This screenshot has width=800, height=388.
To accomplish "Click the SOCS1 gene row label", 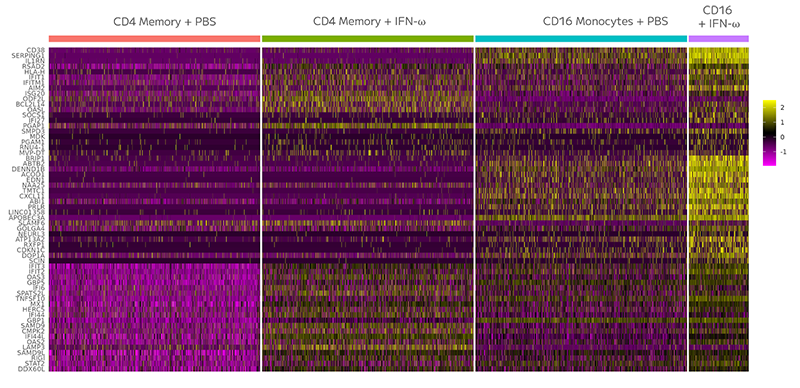I will (35, 115).
